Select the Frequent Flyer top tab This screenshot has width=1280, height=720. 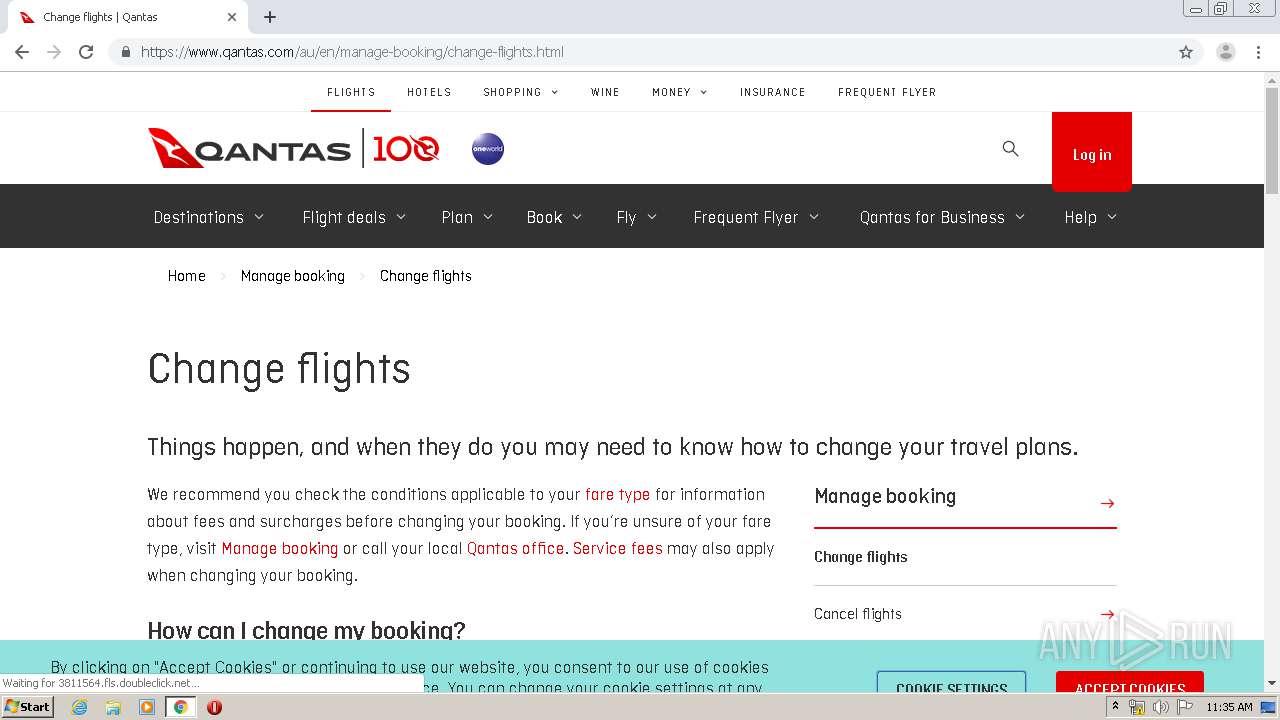pyautogui.click(x=887, y=92)
